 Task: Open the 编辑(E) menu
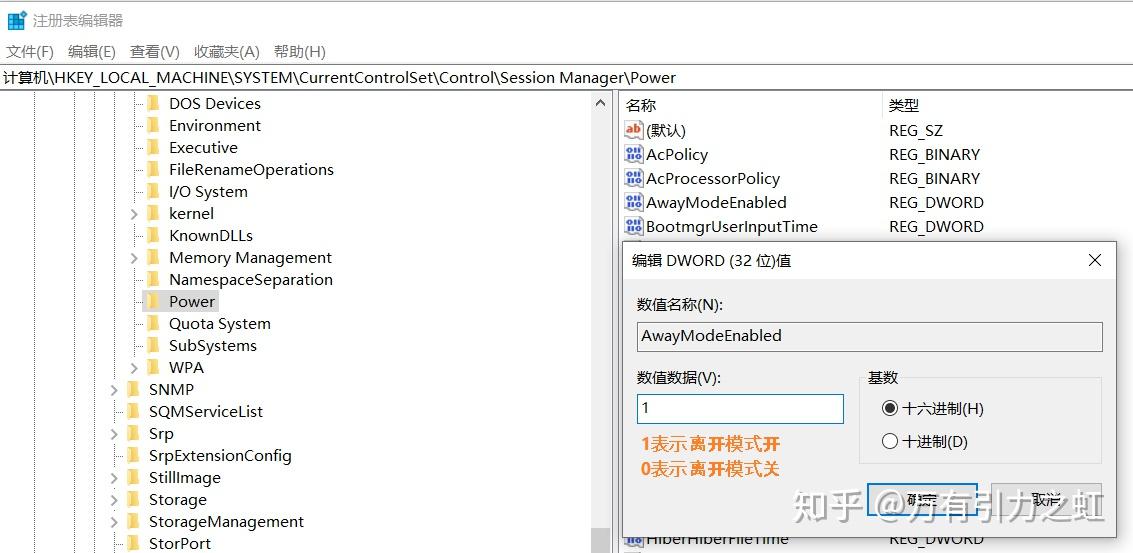pos(92,52)
